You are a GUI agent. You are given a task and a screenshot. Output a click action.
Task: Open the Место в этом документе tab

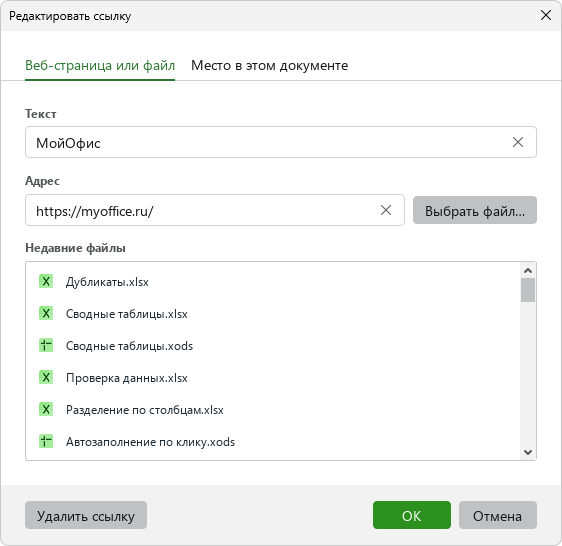click(270, 66)
